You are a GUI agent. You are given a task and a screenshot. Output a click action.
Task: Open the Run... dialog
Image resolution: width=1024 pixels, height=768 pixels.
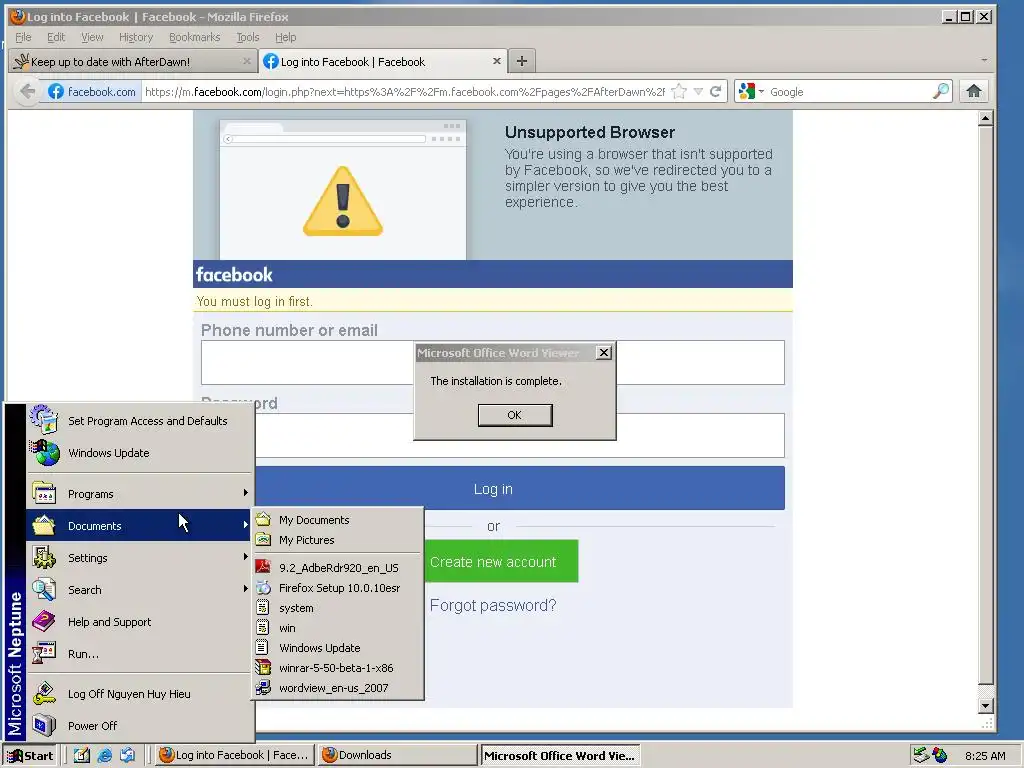pos(139,654)
